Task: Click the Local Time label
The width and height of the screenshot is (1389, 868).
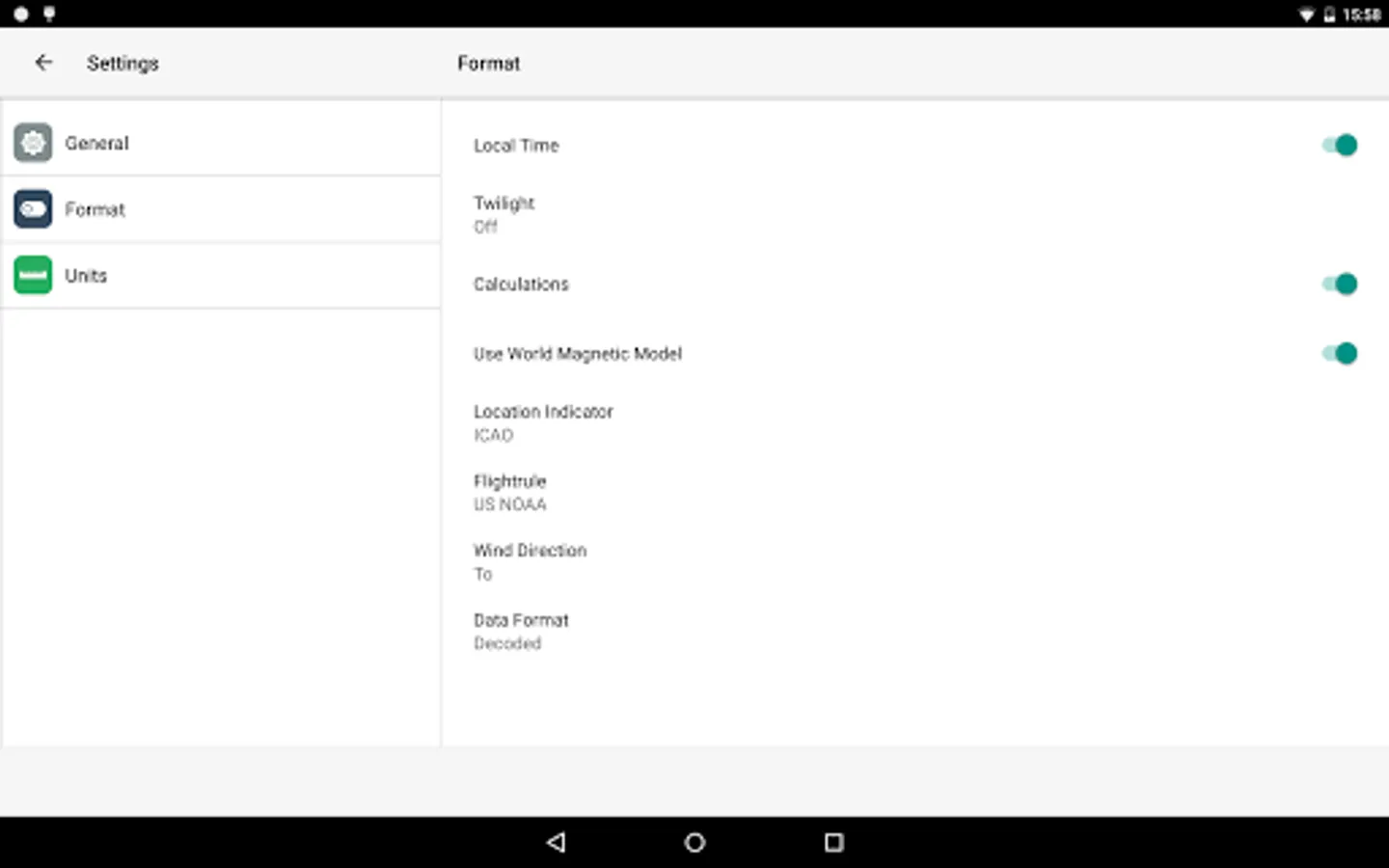Action: point(516,146)
